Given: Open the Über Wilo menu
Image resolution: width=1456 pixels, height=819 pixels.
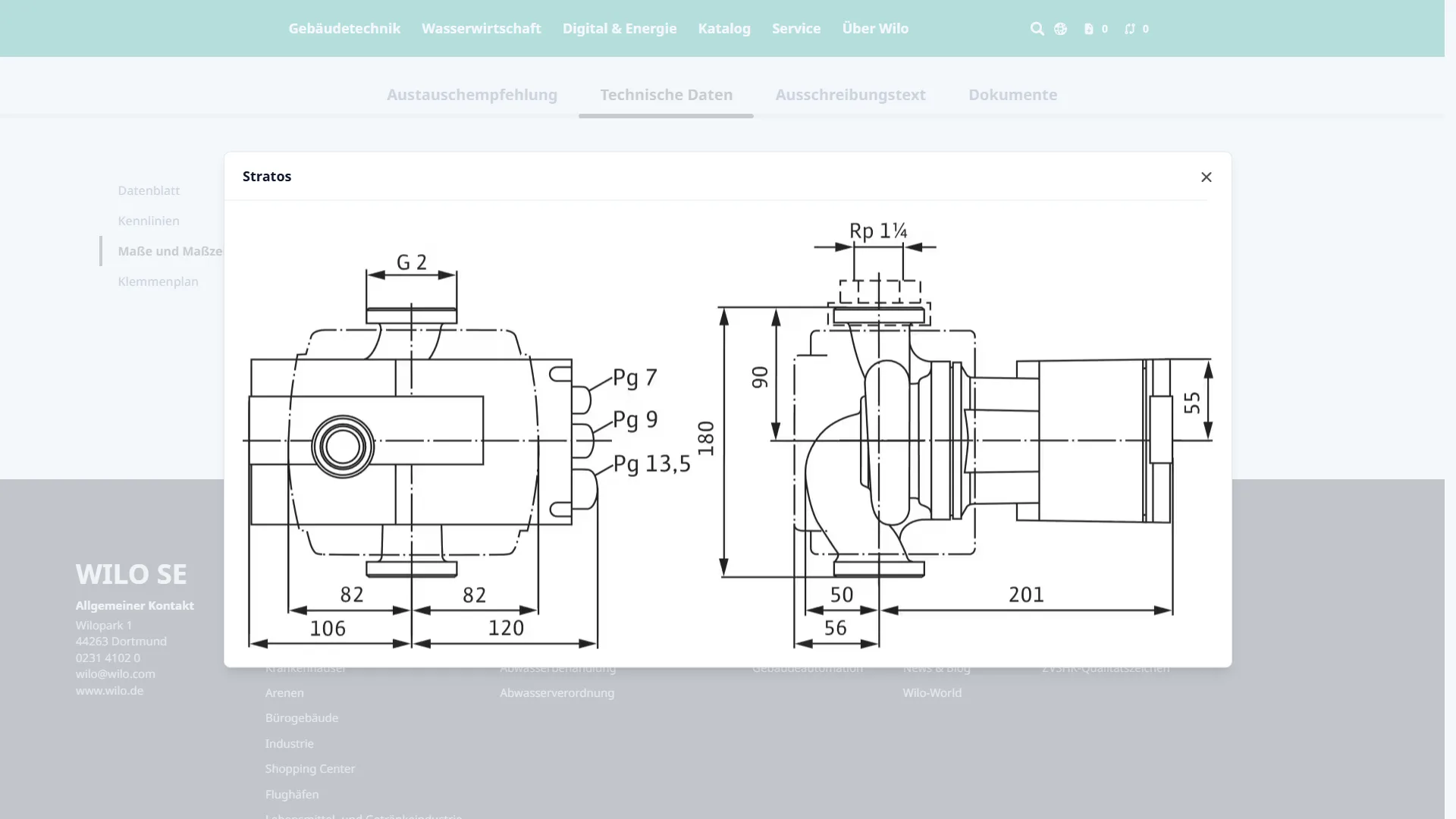Looking at the screenshot, I should point(875,28).
